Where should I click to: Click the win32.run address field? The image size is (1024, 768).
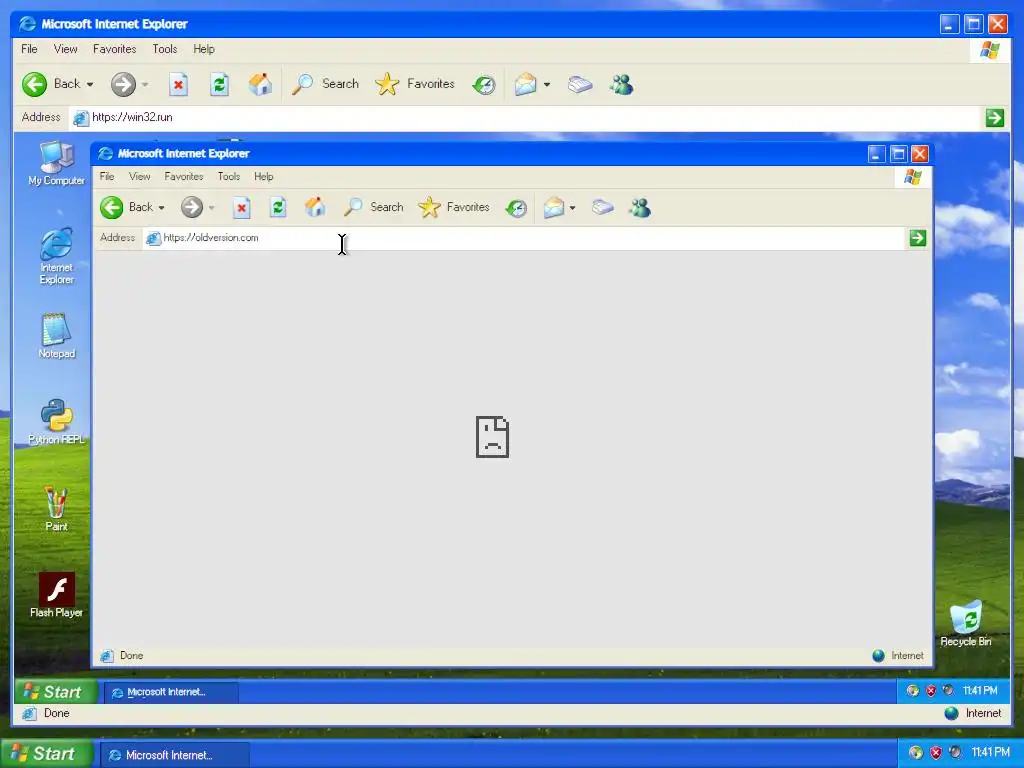coord(526,118)
